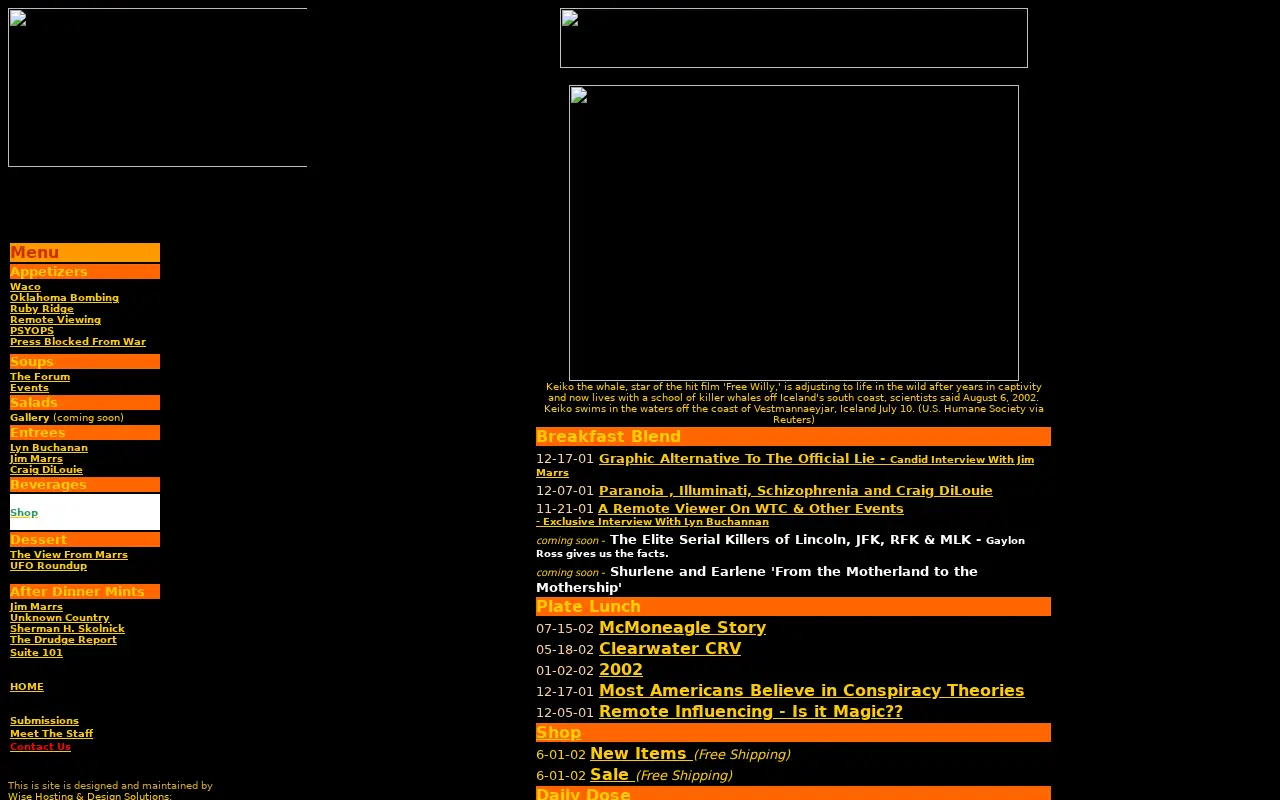The image size is (1280, 800).
Task: Open the Shop section heading link
Action: pos(558,733)
